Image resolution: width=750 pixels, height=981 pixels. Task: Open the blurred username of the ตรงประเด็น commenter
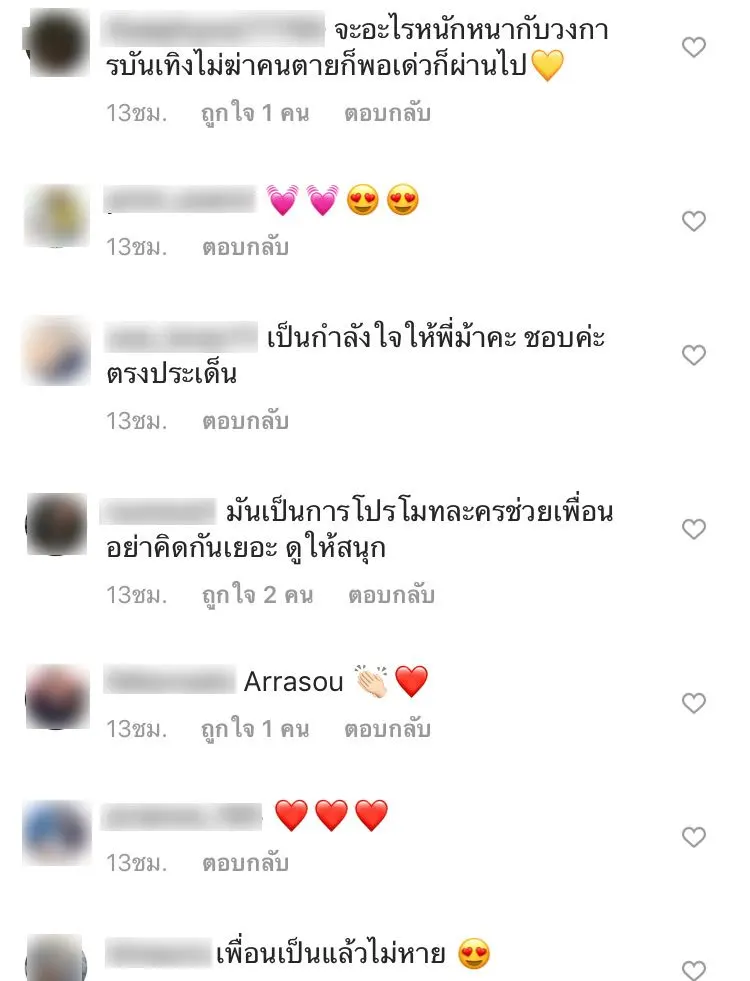(x=181, y=338)
